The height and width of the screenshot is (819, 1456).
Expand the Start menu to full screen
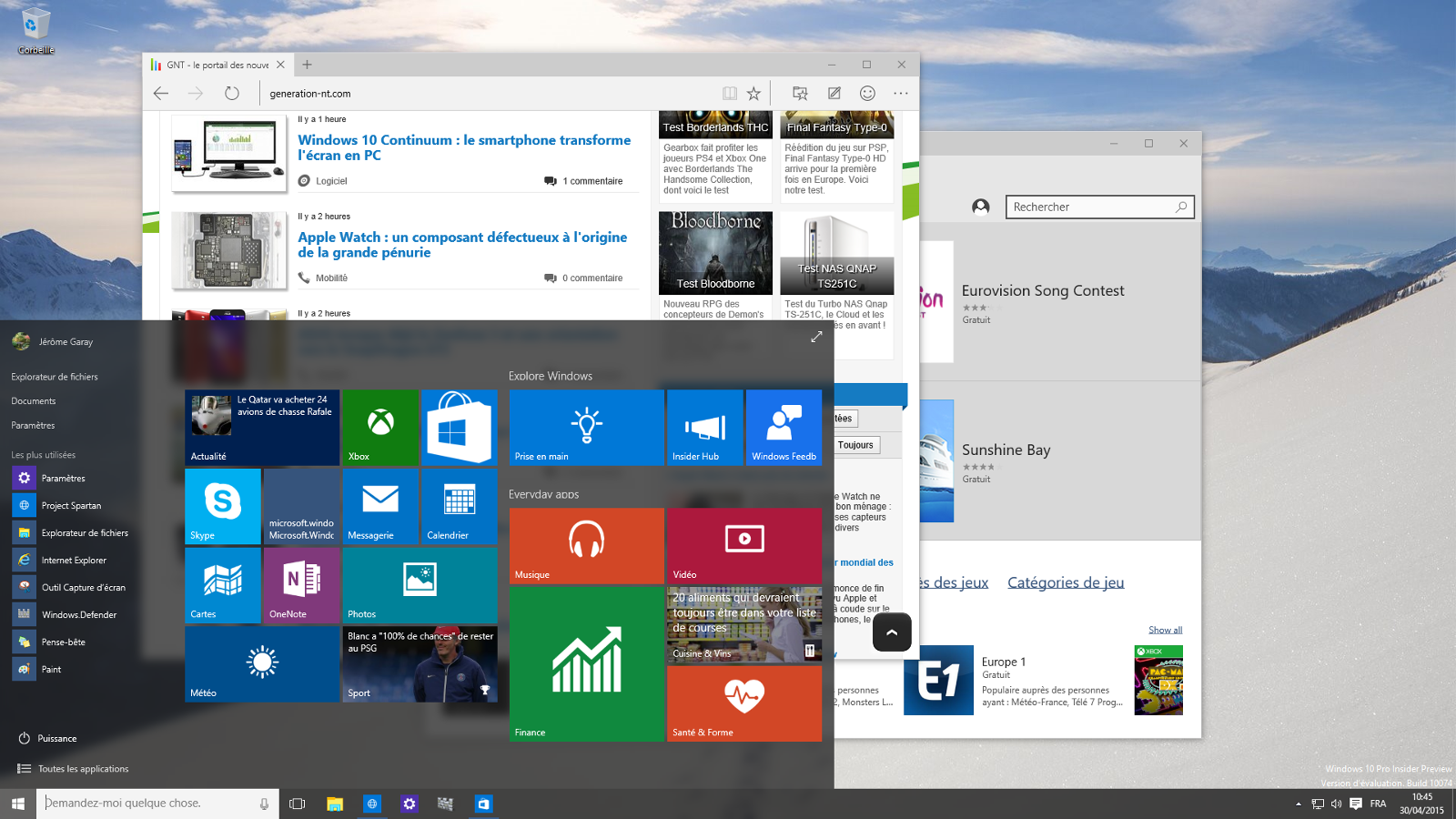pos(816,337)
